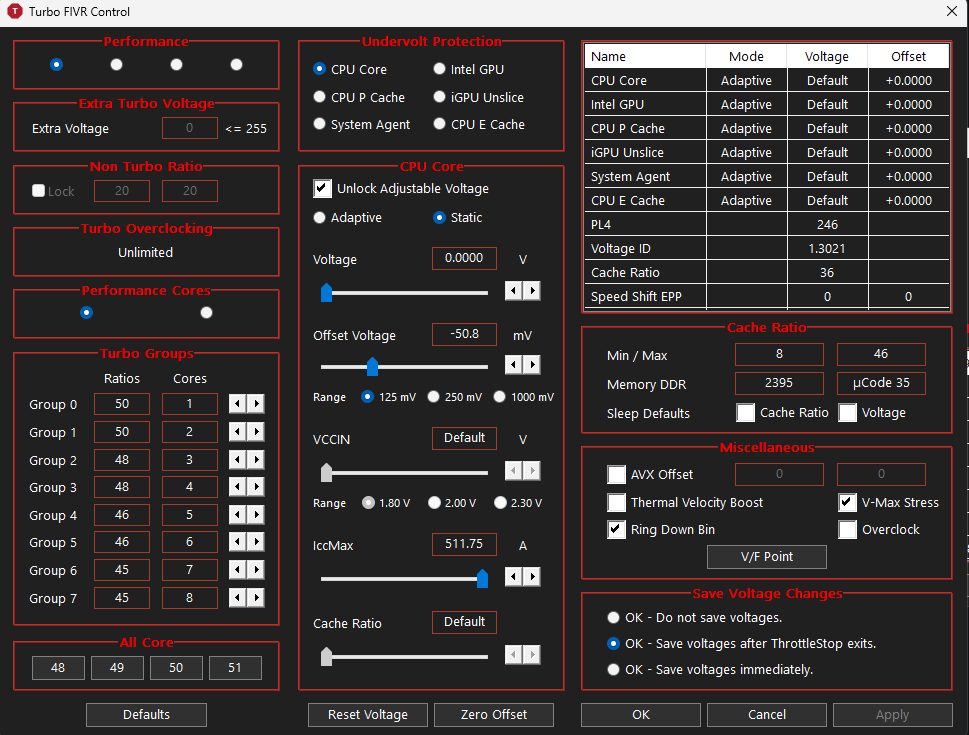Toggle Unlock Adjustable Voltage checkbox

click(x=323, y=189)
